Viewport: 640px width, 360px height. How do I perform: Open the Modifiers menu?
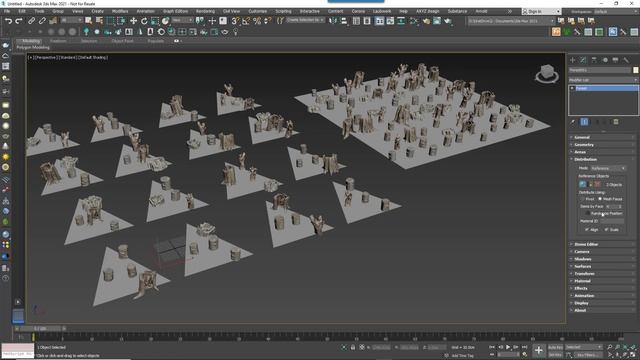tap(120, 11)
